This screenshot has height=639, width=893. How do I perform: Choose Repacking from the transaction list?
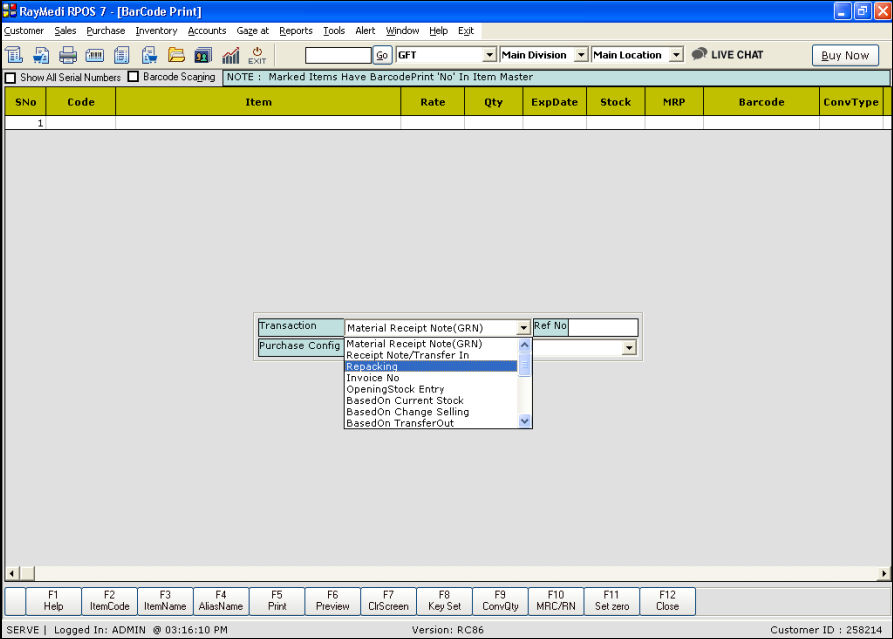[x=431, y=366]
